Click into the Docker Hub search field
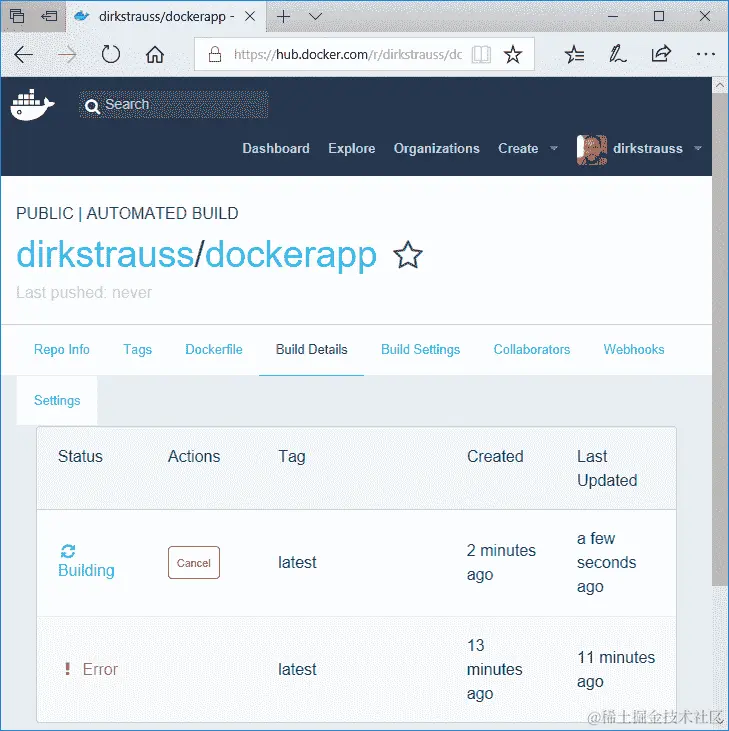 [x=174, y=104]
